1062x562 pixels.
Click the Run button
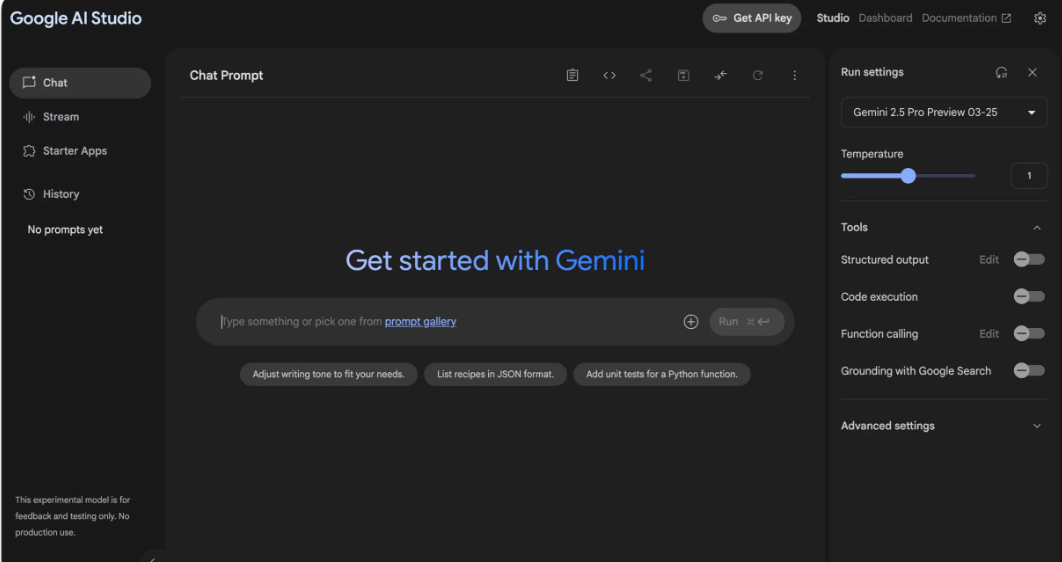click(746, 322)
